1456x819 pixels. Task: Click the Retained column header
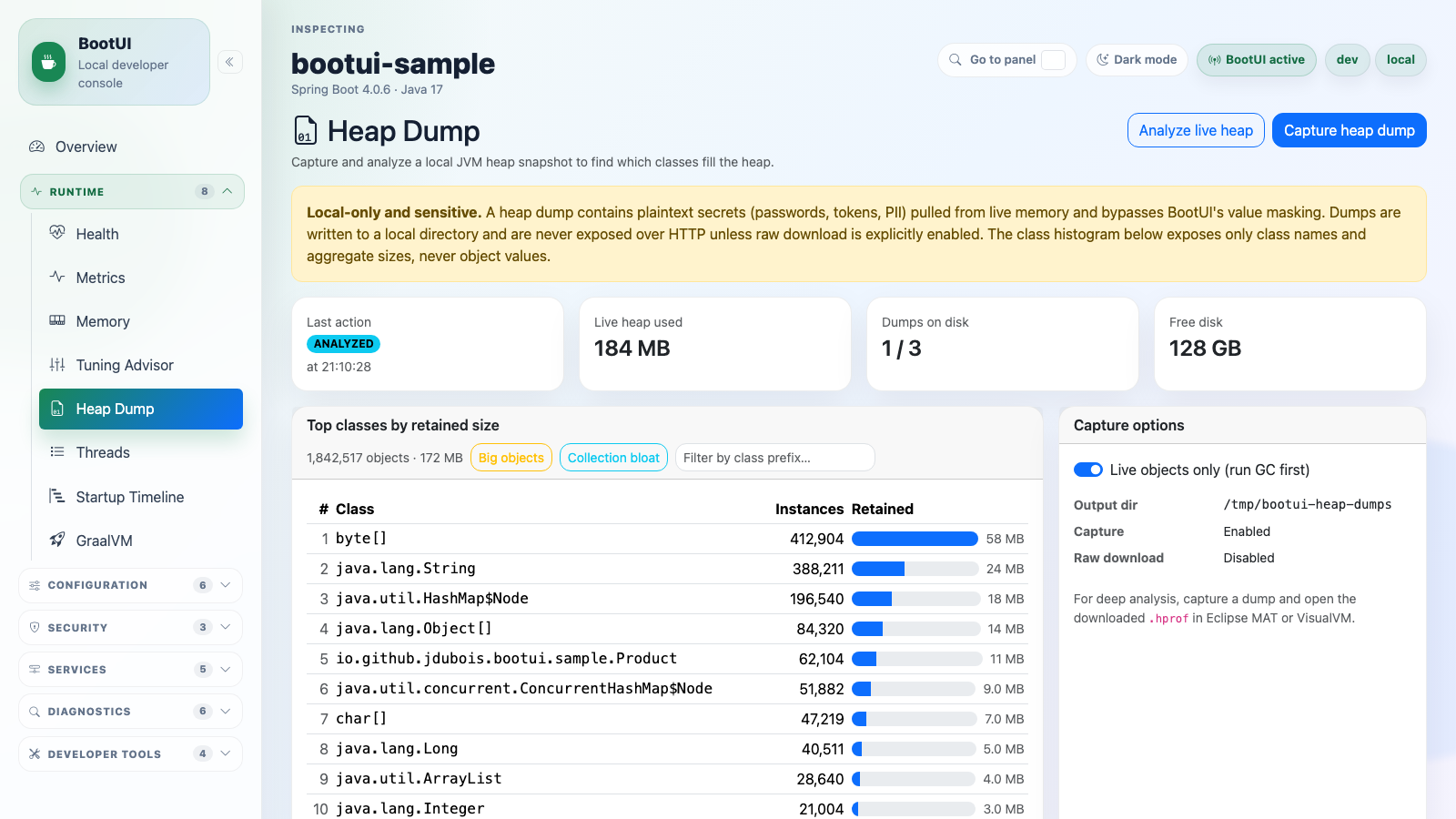[x=883, y=509]
